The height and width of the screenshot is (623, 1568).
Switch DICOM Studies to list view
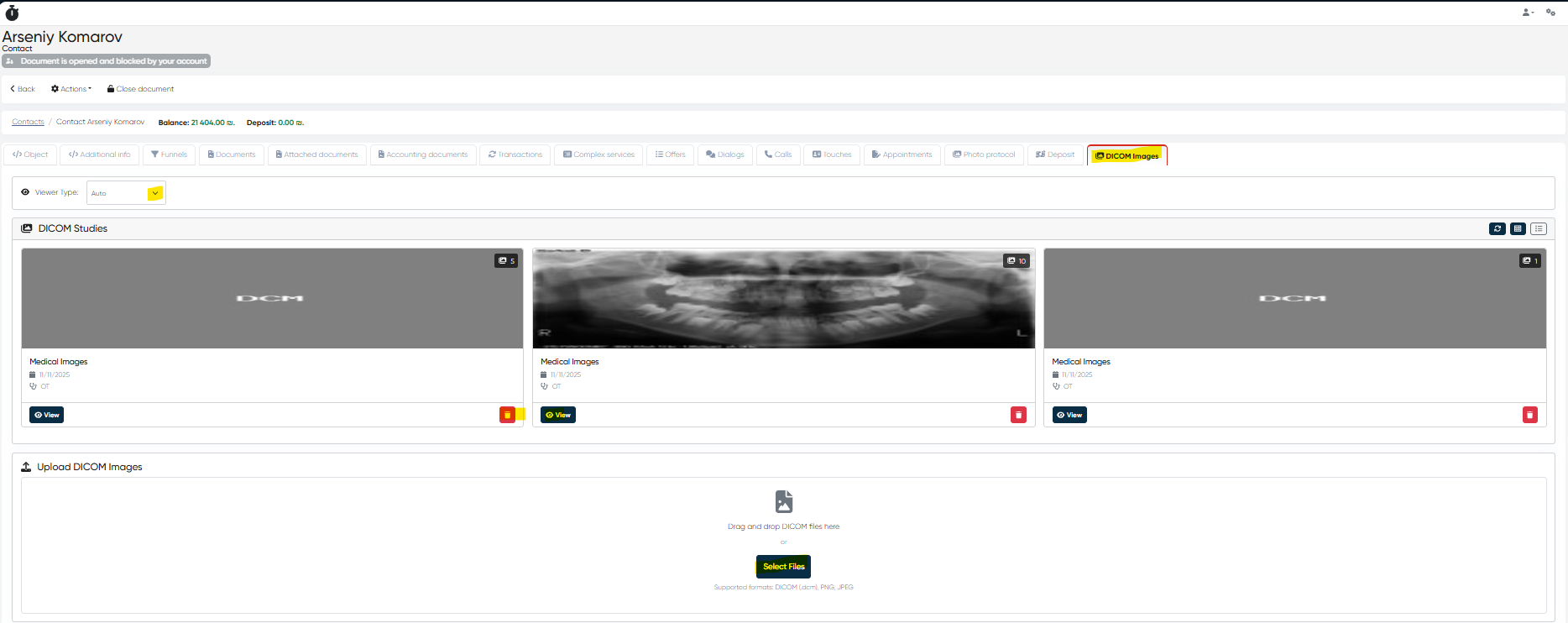[1538, 228]
